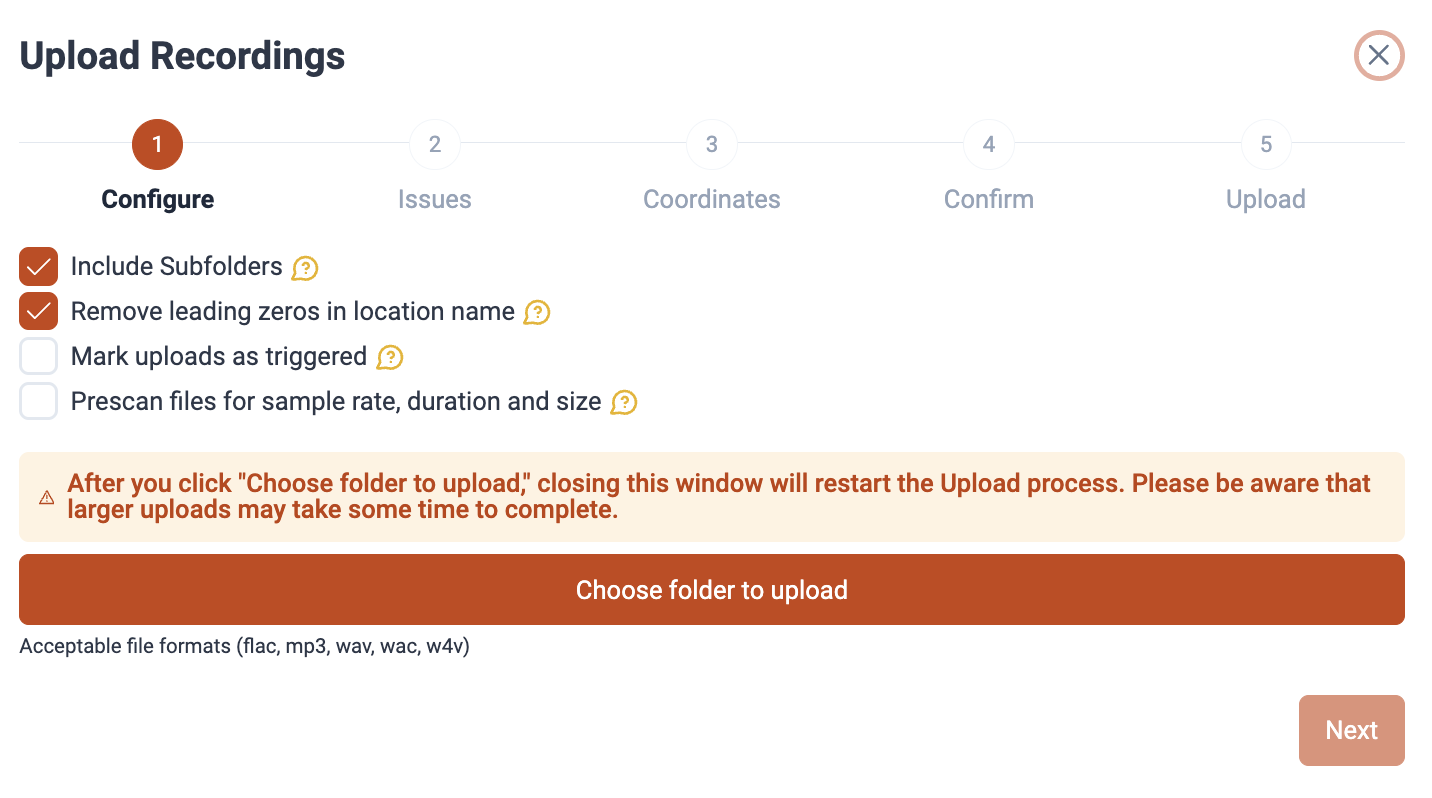Select step 4 circle for Confirm
Screen dimensions: 1432x798
pos(989,145)
